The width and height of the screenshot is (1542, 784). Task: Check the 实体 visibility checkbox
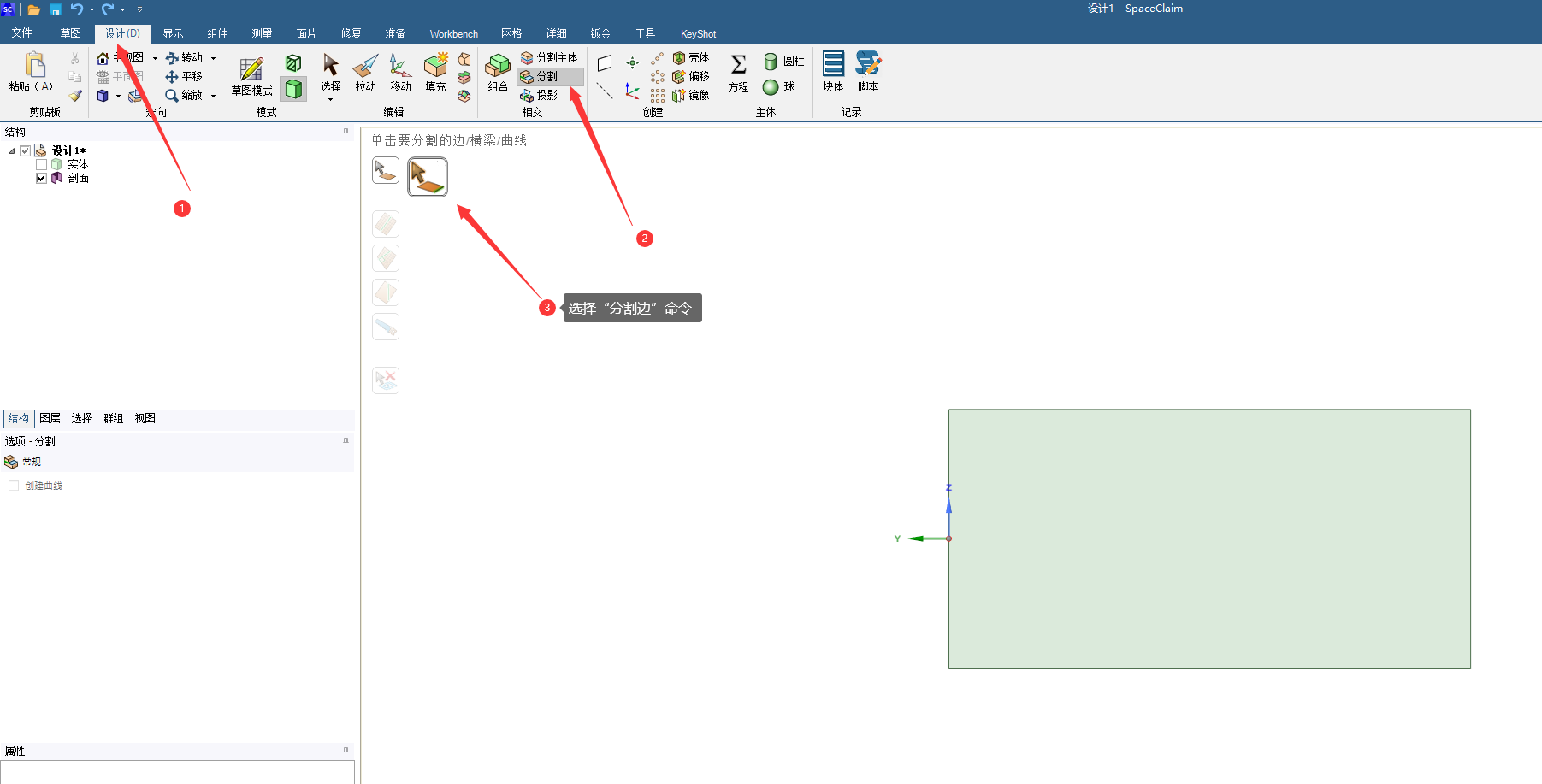click(41, 164)
